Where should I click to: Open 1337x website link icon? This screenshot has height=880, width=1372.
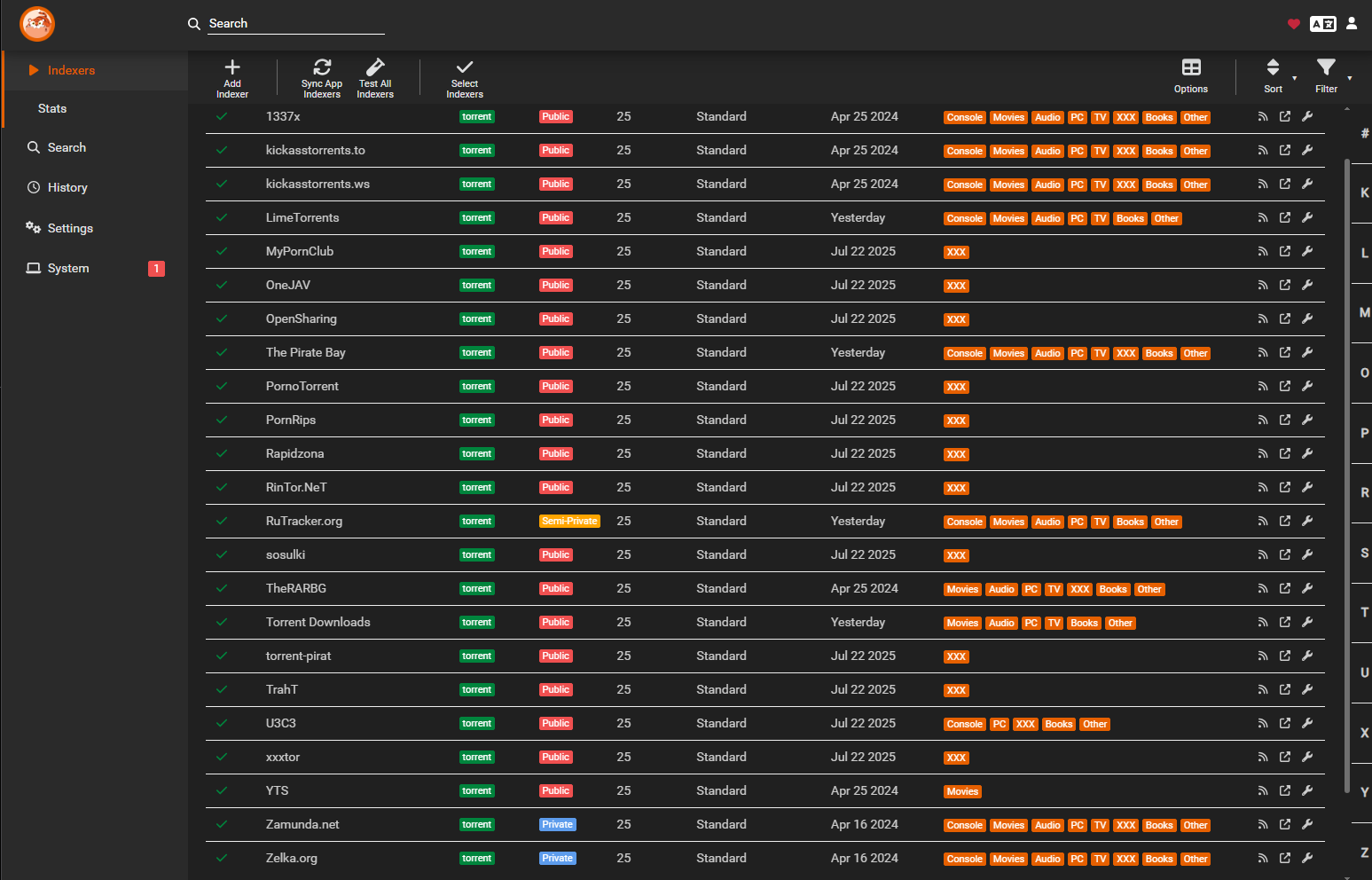coord(1285,116)
